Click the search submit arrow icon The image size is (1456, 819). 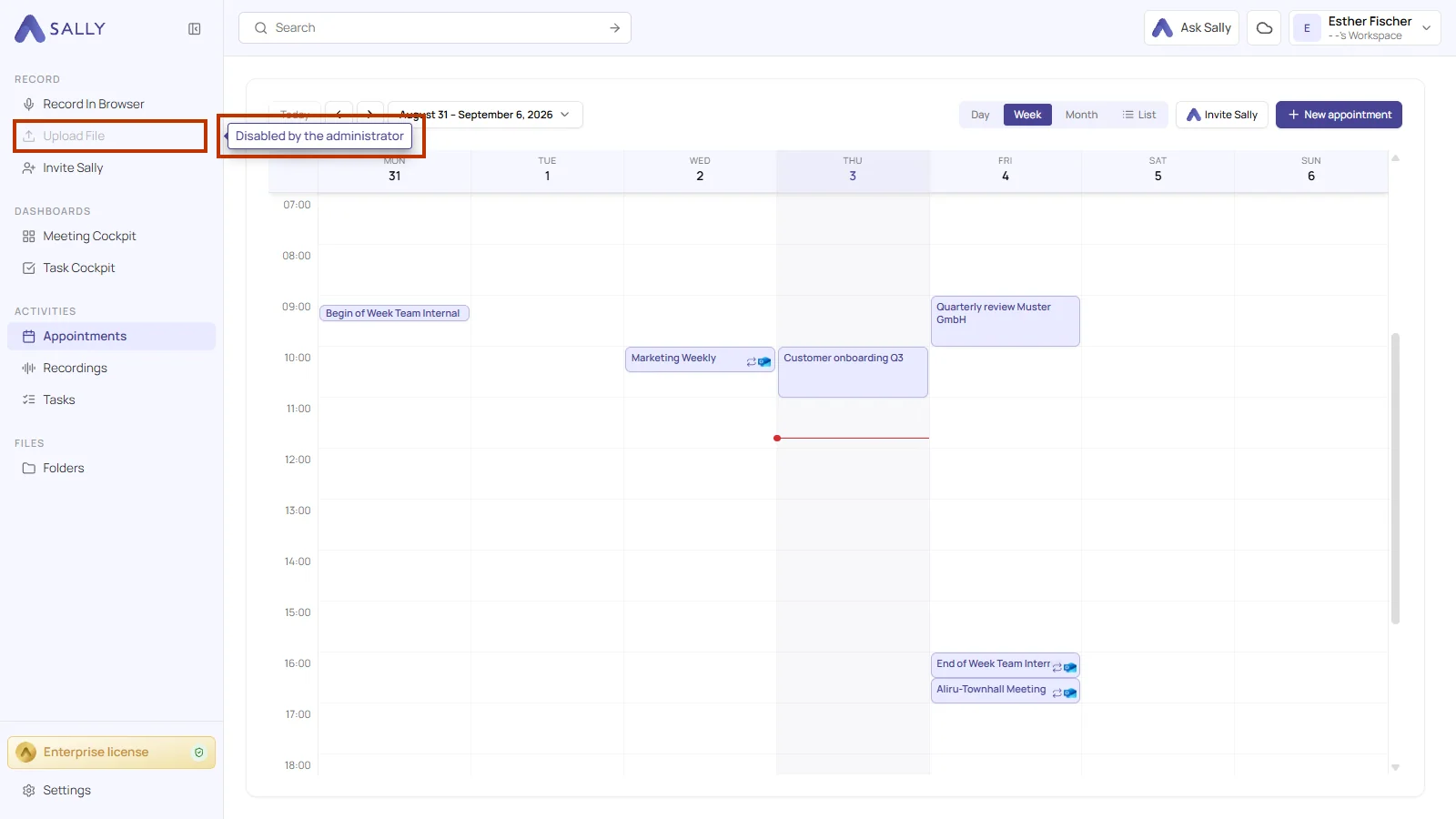(614, 28)
